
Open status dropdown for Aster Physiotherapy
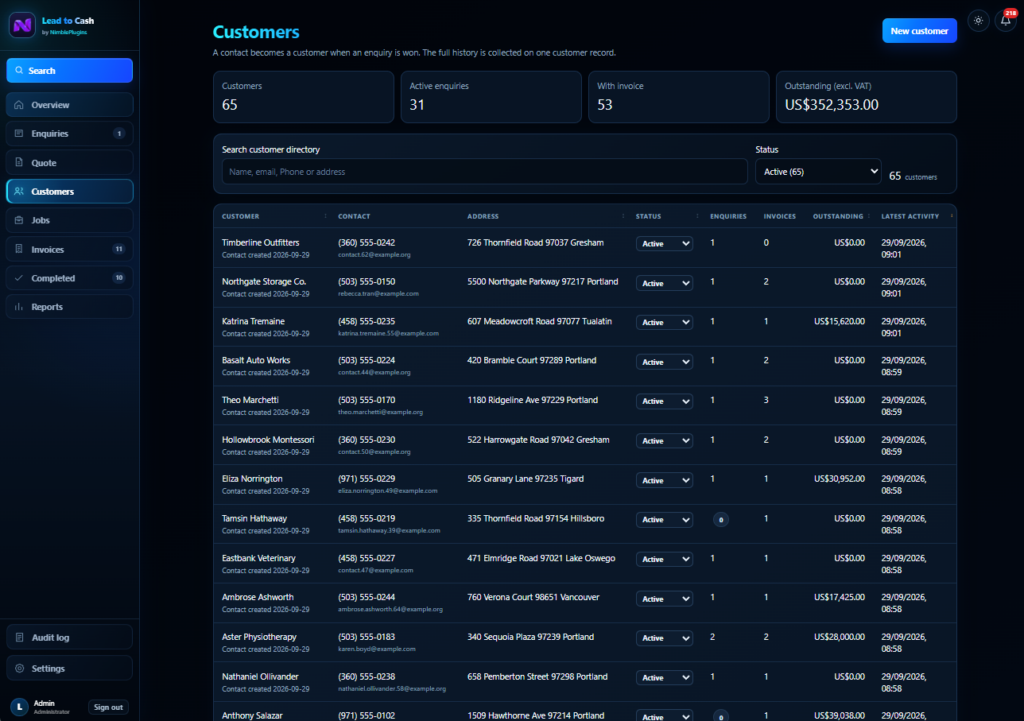coord(664,638)
